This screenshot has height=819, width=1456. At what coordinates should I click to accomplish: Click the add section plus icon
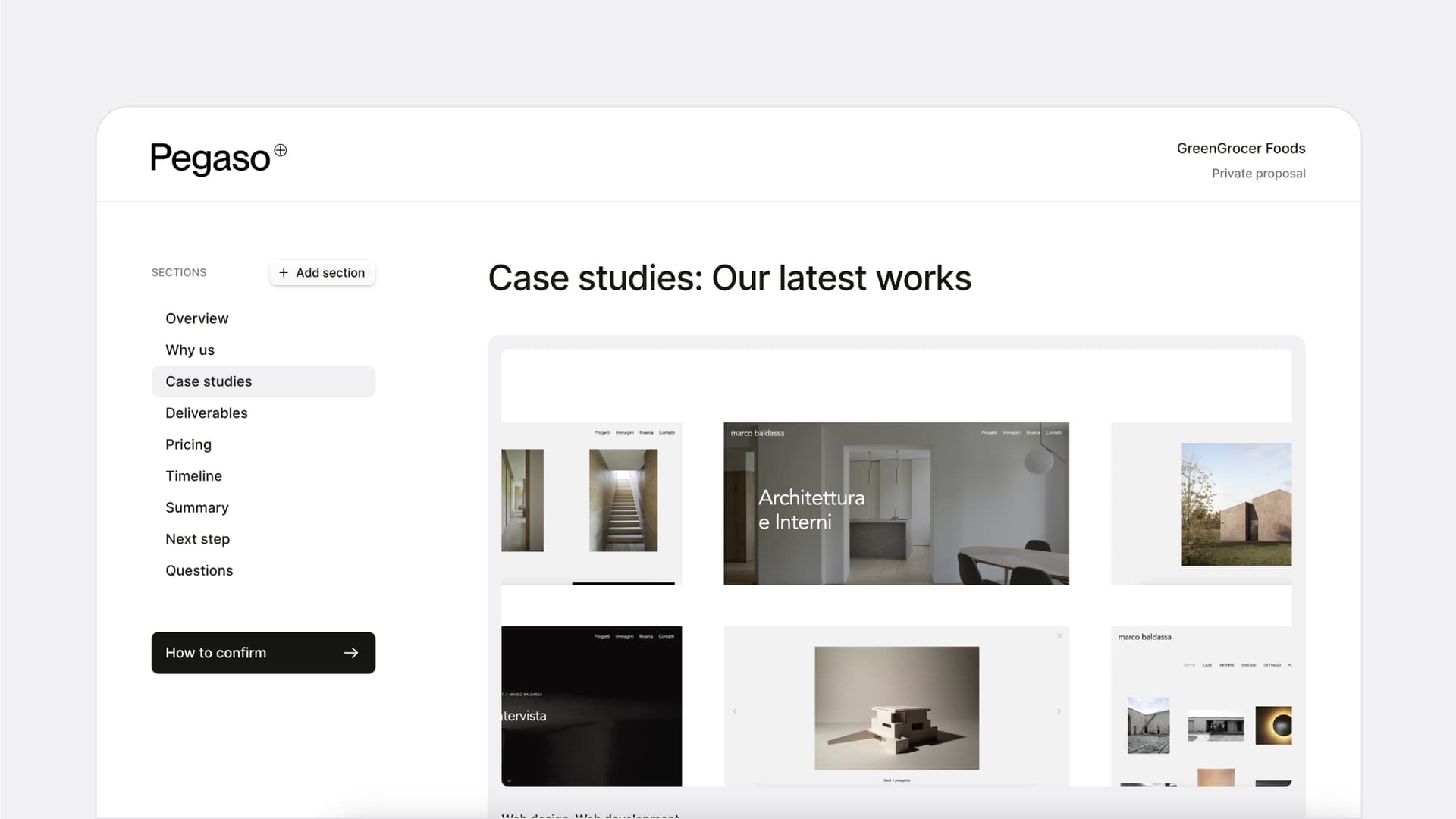(x=283, y=273)
